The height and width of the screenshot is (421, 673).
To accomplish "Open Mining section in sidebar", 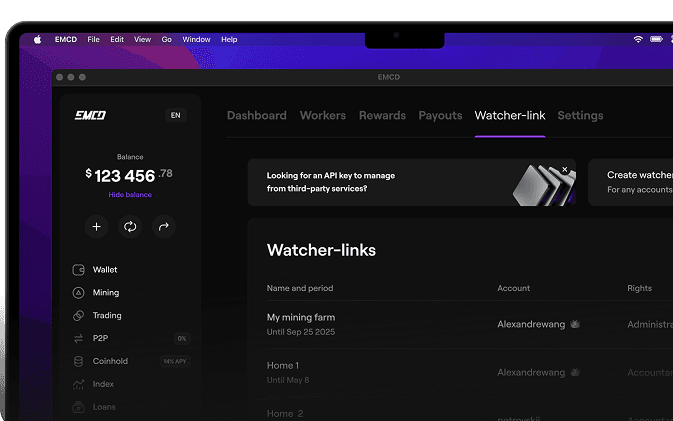I will [105, 293].
